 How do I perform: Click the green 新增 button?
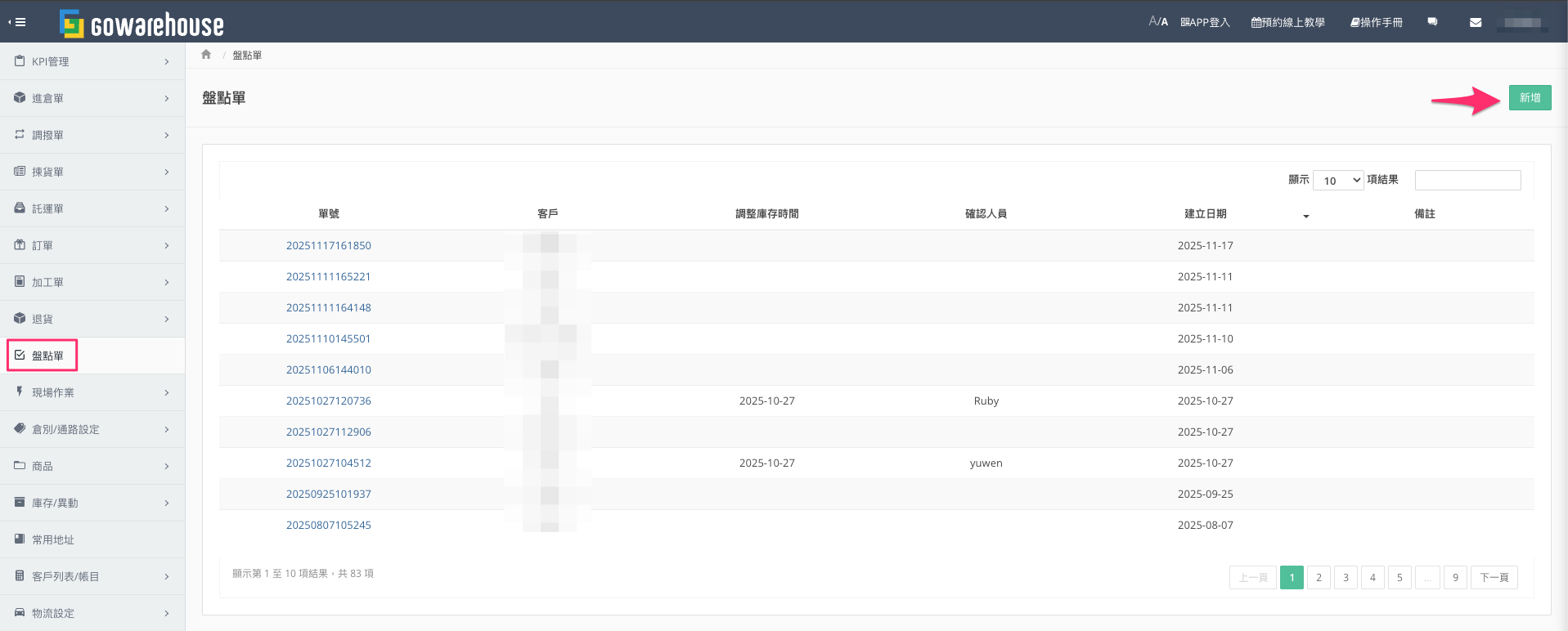1530,98
